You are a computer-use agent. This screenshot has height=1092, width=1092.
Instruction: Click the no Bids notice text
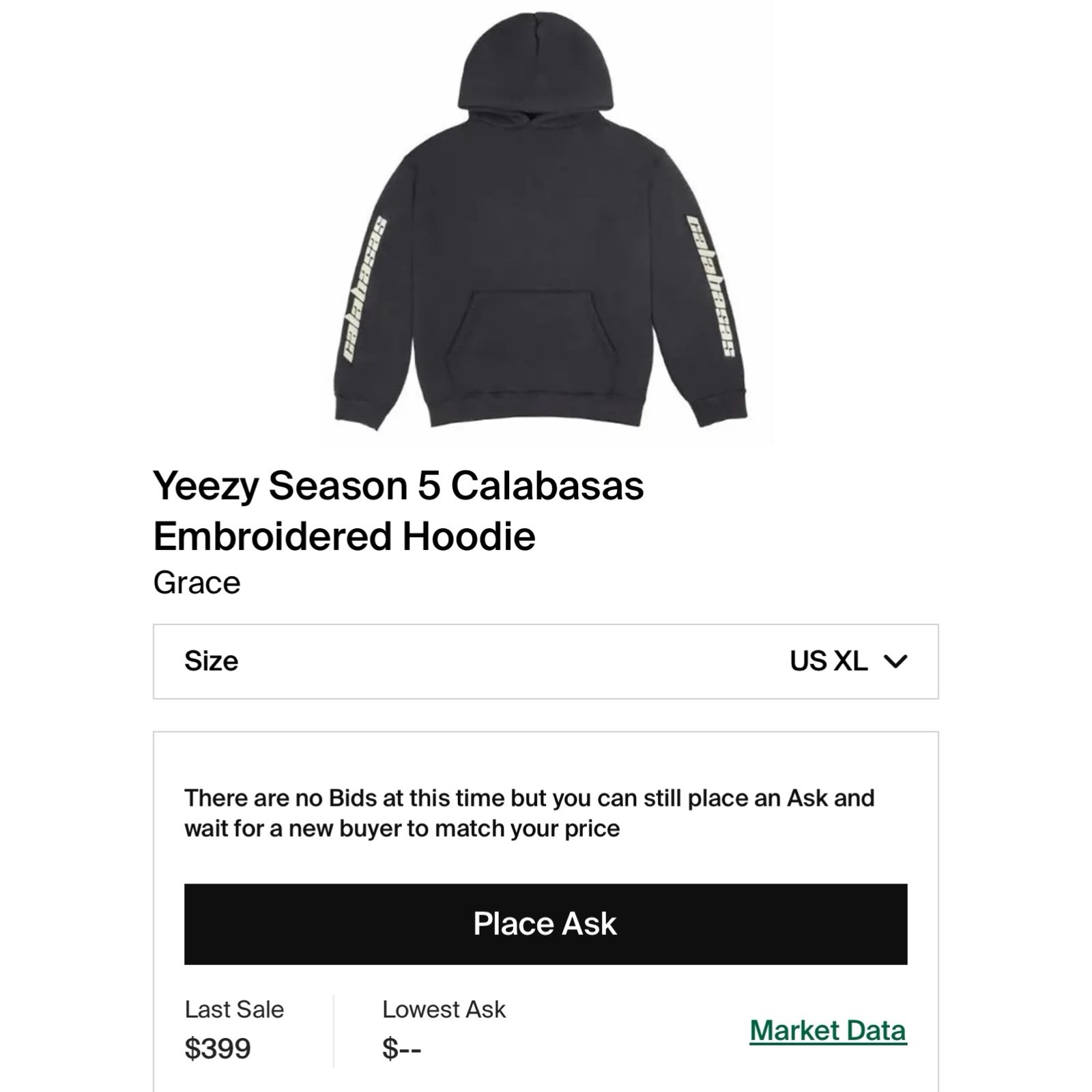tap(529, 813)
